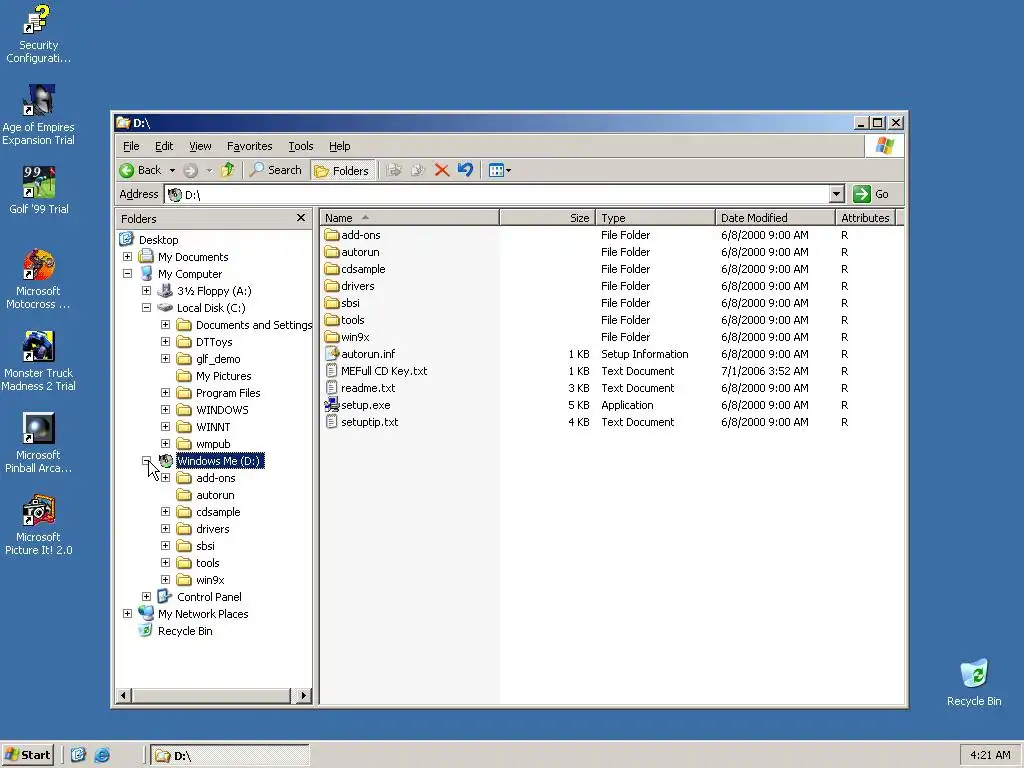Open the Golf '99 Trial desktop shortcut
Screen dimensions: 1024x768
[x=39, y=190]
